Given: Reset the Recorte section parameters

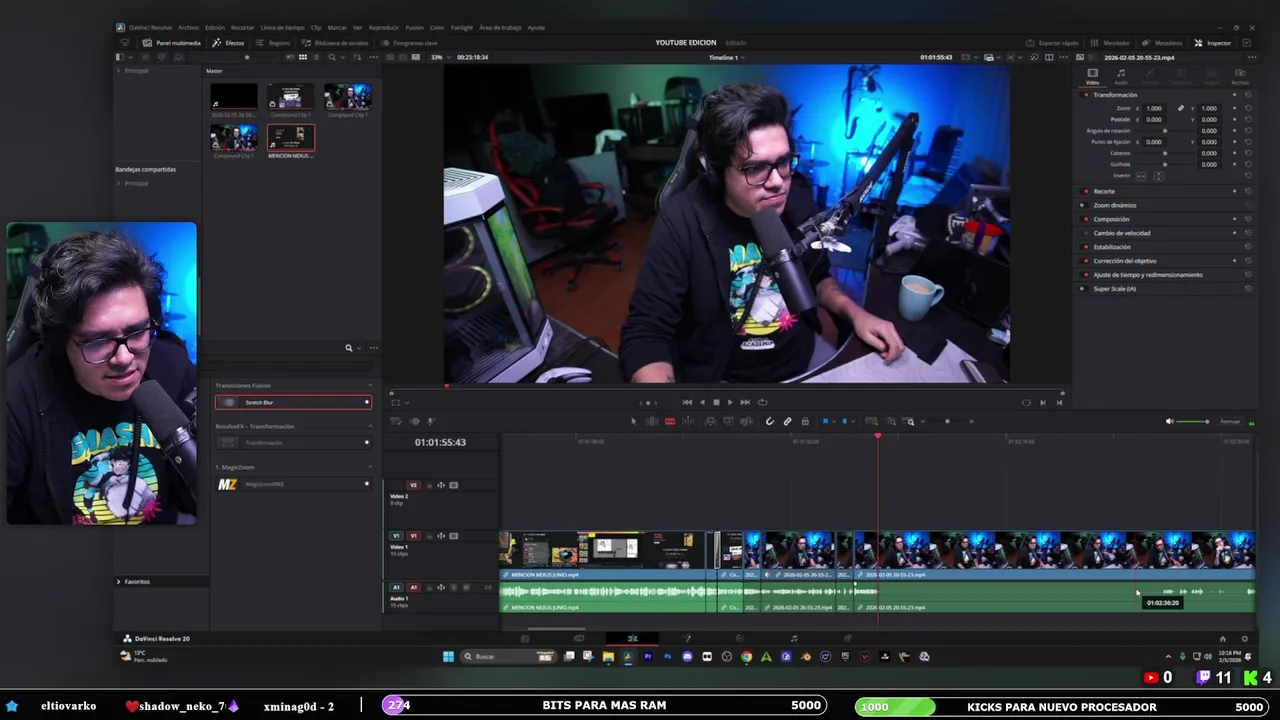Looking at the screenshot, I should [x=1248, y=191].
